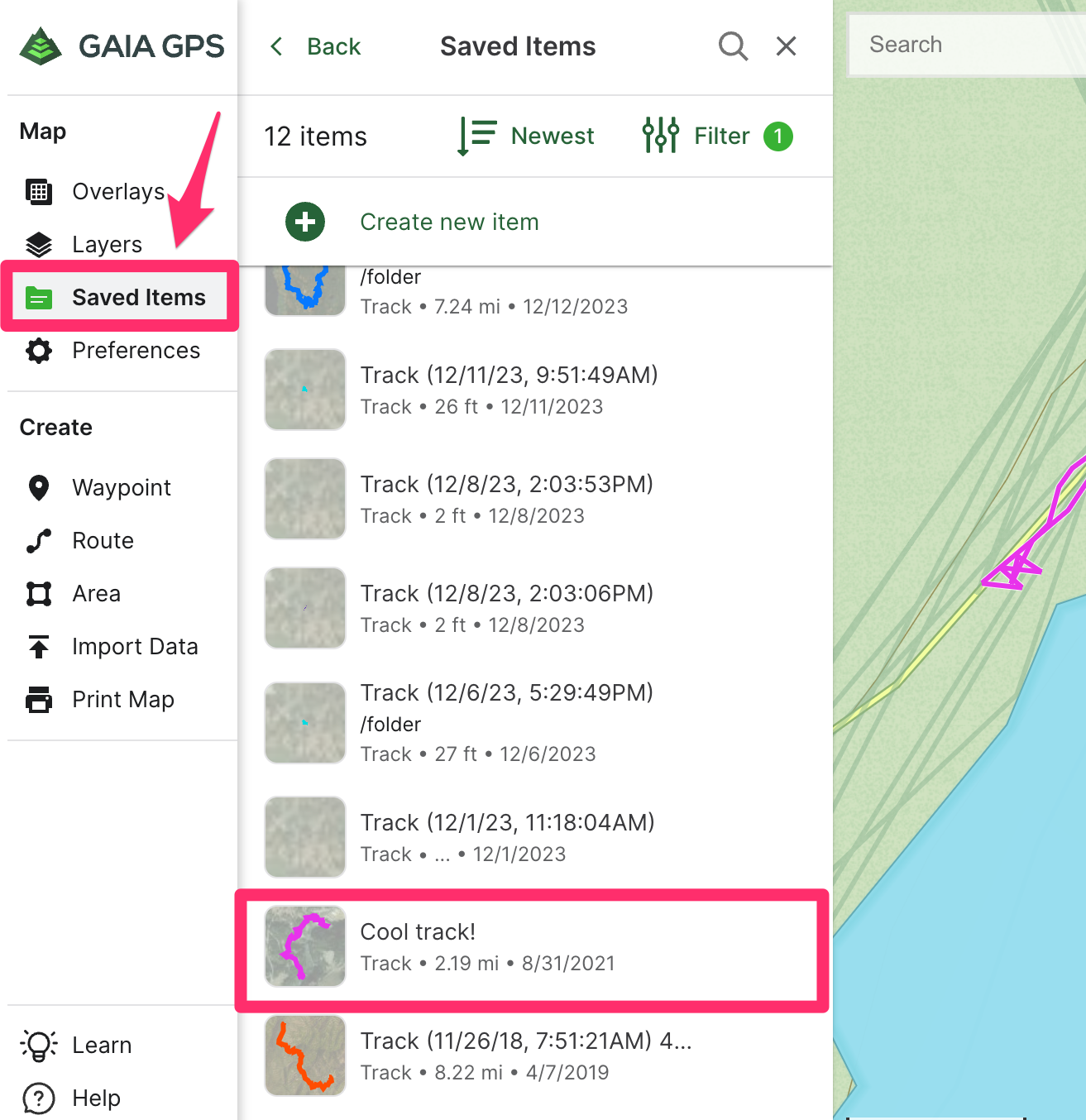Viewport: 1086px width, 1120px height.
Task: Open the Overlays grid icon
Action: pyautogui.click(x=39, y=192)
